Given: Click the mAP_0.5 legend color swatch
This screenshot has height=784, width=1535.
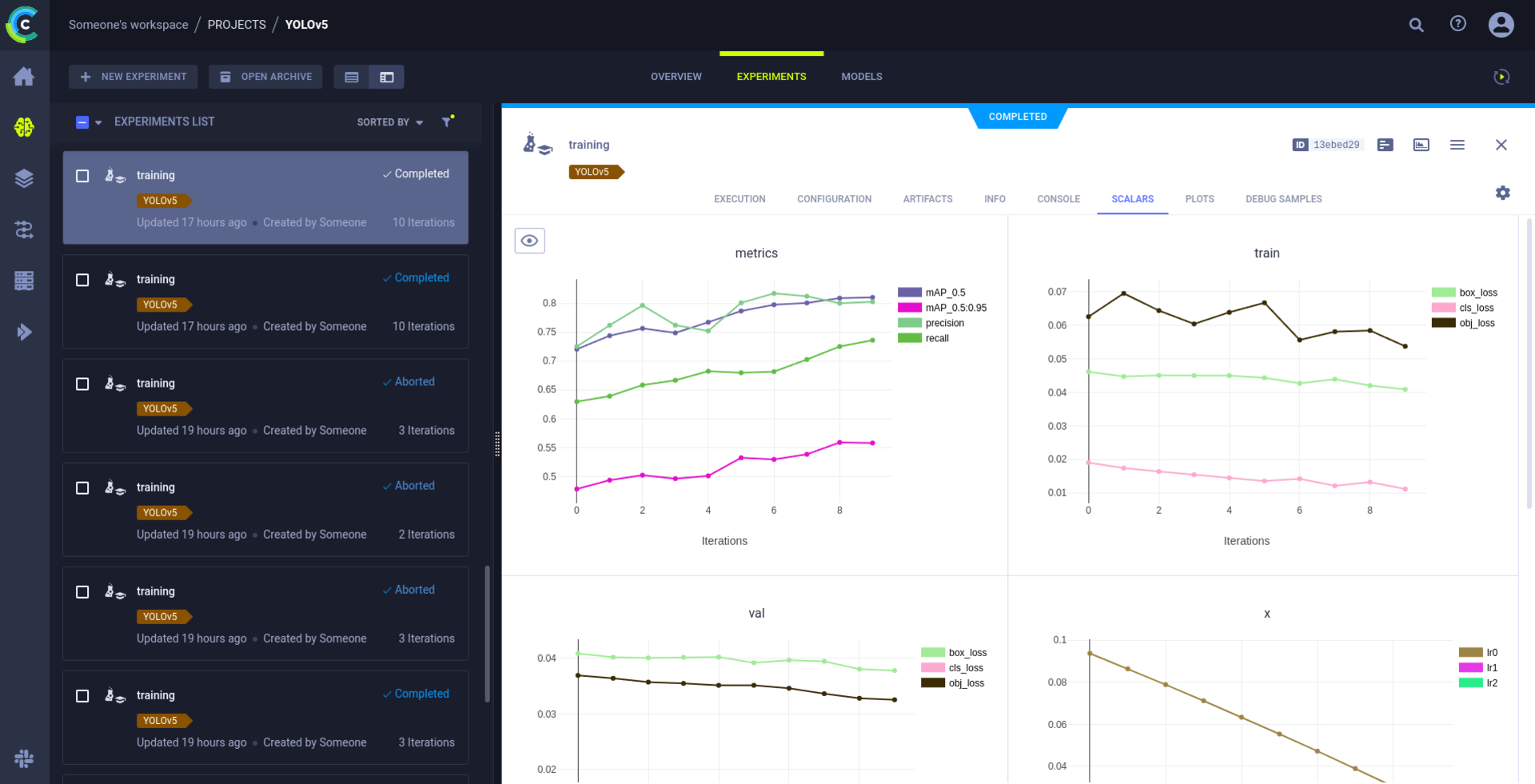Looking at the screenshot, I should point(909,292).
